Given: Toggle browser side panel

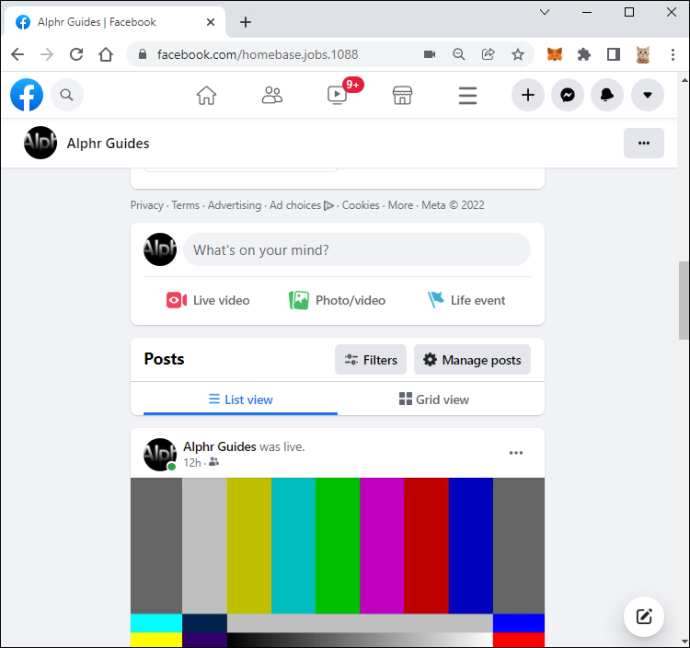Looking at the screenshot, I should point(613,55).
